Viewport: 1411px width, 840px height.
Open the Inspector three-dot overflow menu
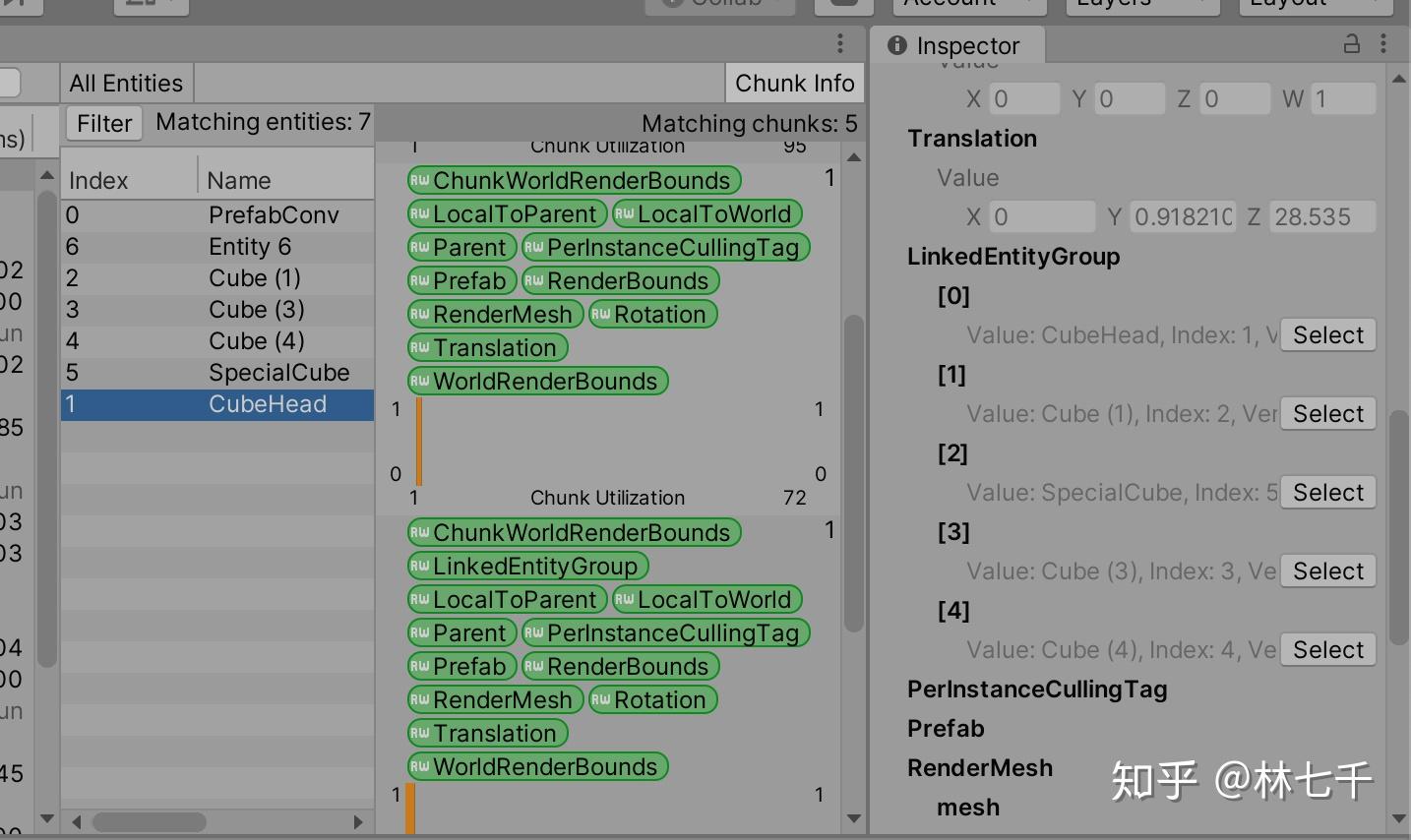1384,44
